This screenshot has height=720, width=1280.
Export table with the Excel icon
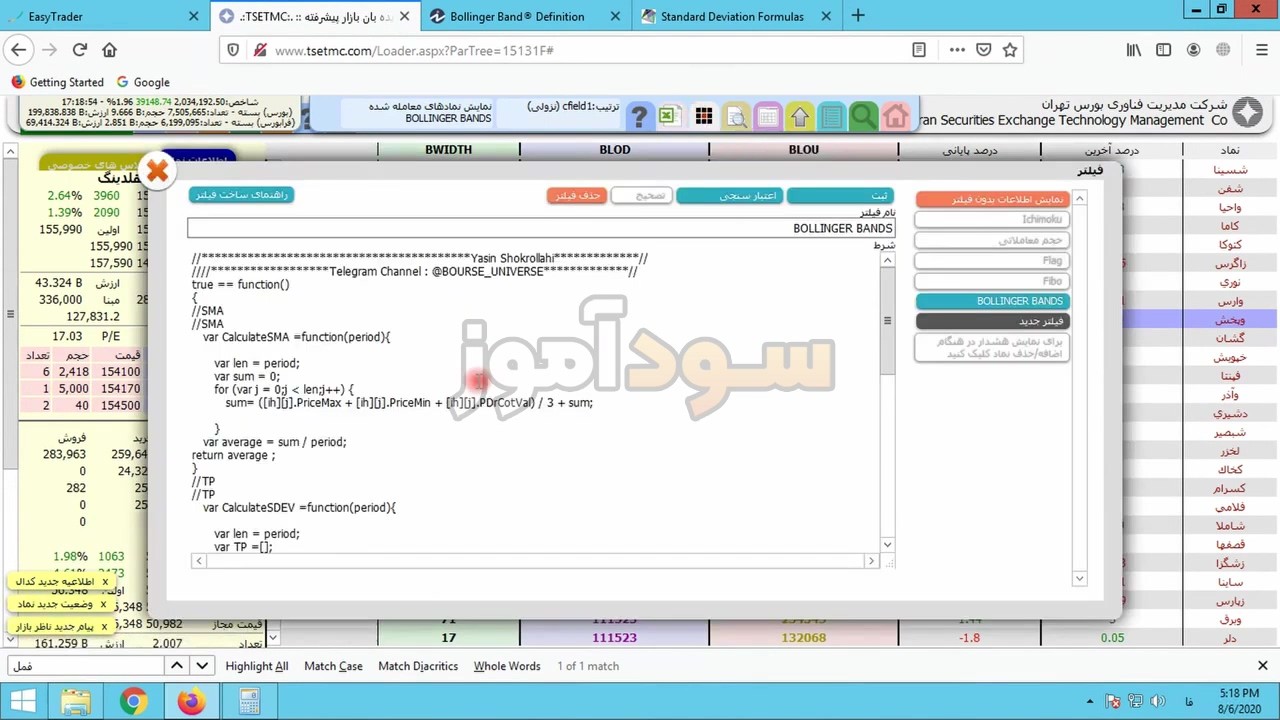click(x=668, y=116)
